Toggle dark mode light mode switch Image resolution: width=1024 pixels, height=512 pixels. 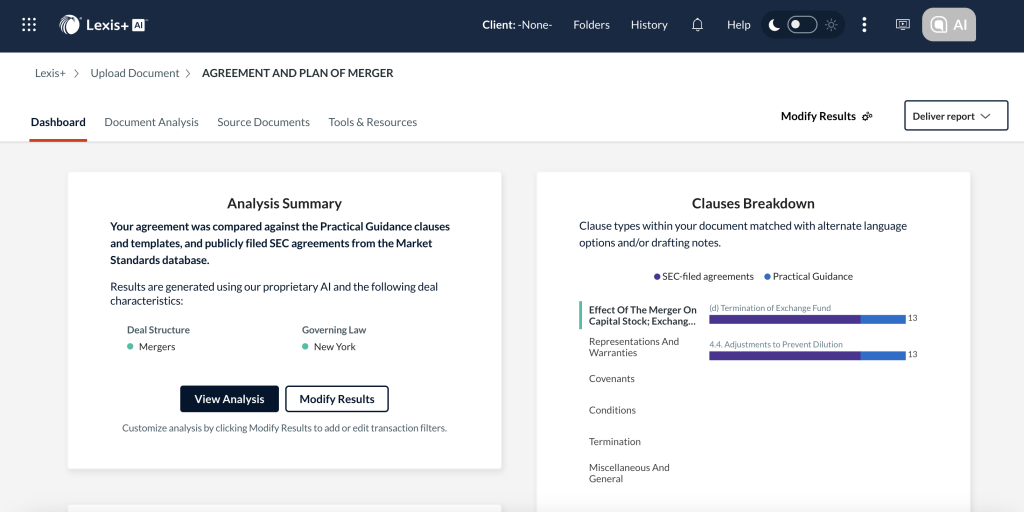coord(802,25)
